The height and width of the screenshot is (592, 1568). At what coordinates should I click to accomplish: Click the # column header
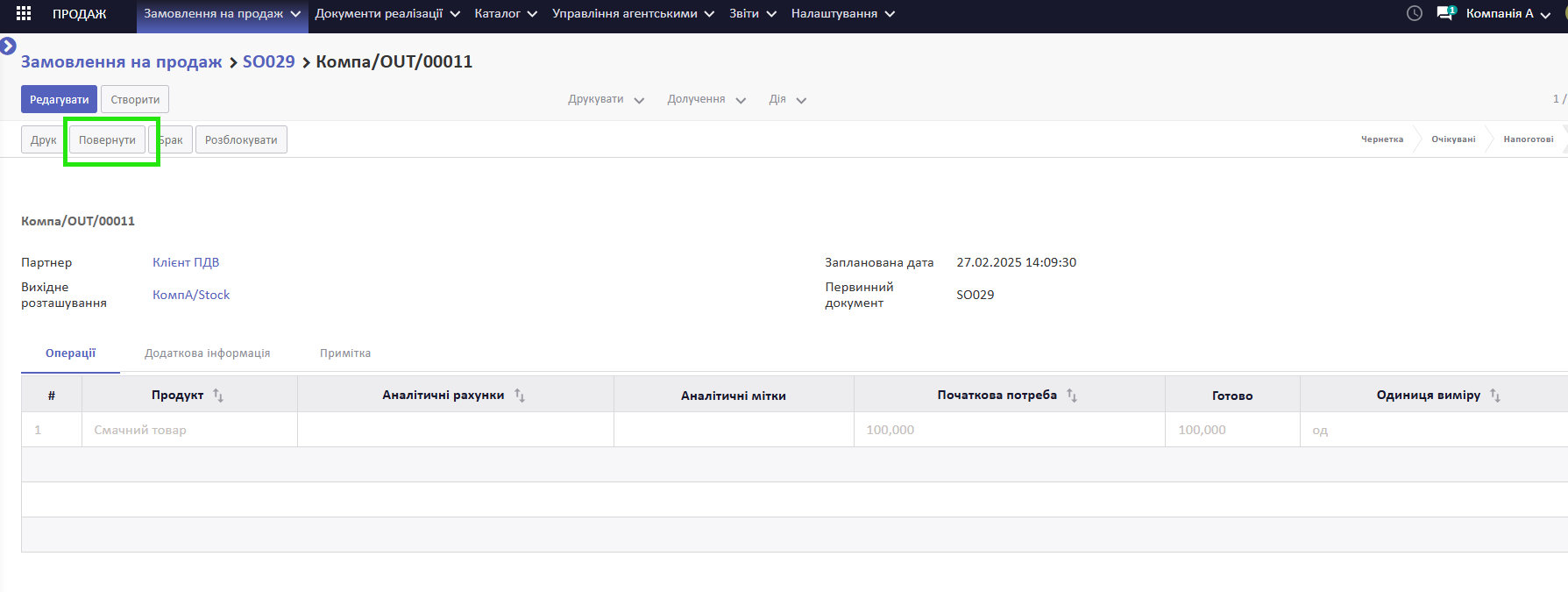(x=52, y=396)
